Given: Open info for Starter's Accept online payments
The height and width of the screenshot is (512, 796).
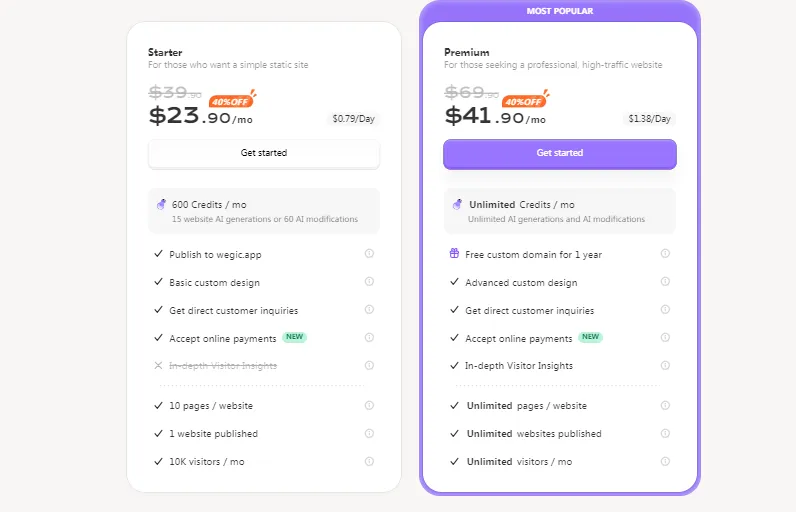Looking at the screenshot, I should pos(369,338).
